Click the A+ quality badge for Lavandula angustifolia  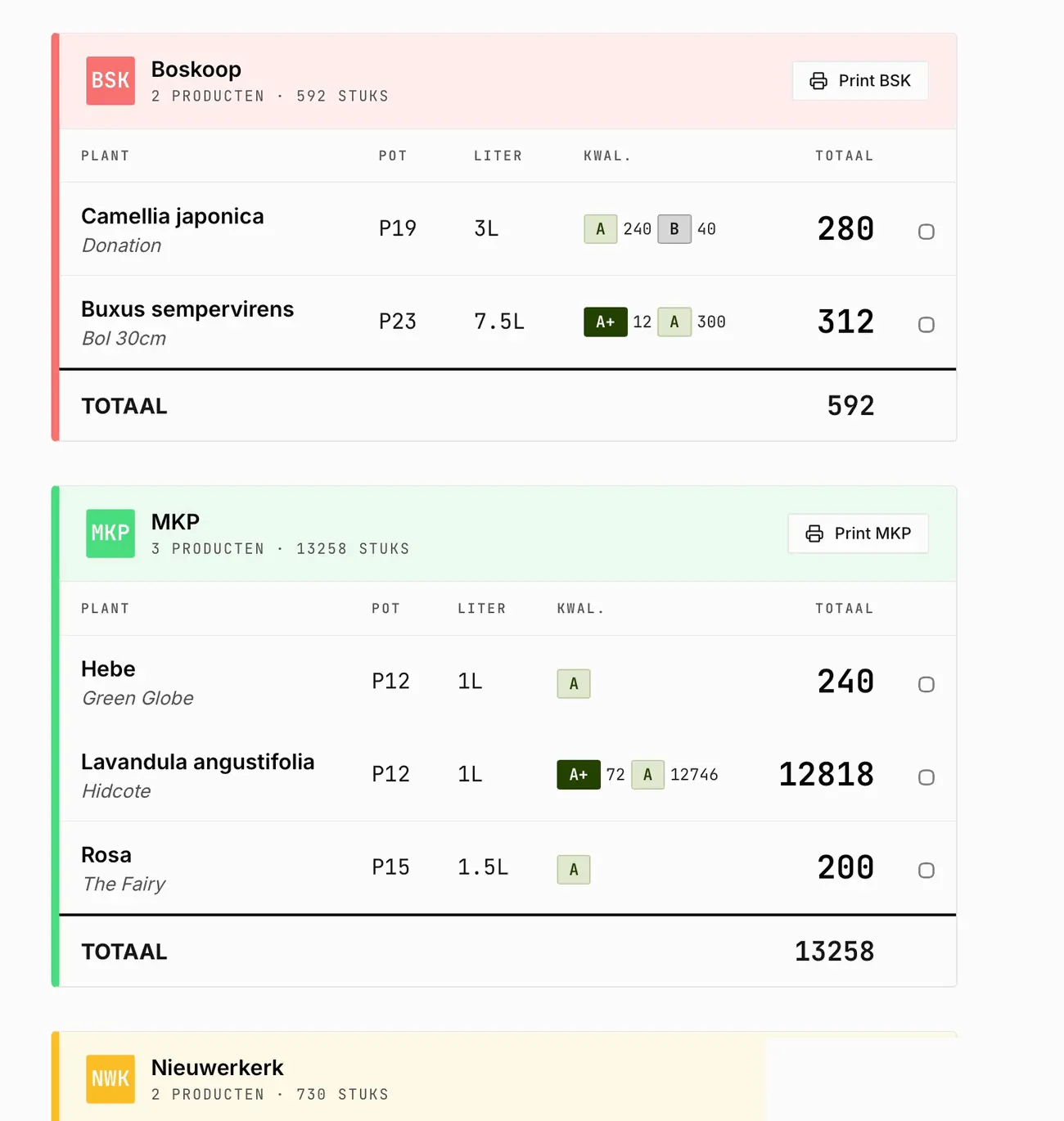pyautogui.click(x=579, y=774)
